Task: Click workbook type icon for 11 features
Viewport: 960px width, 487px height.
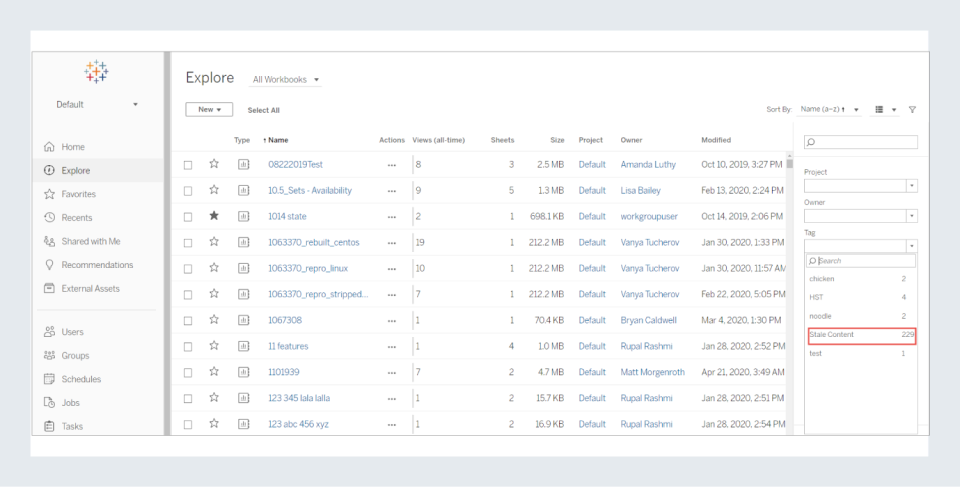Action: (243, 346)
